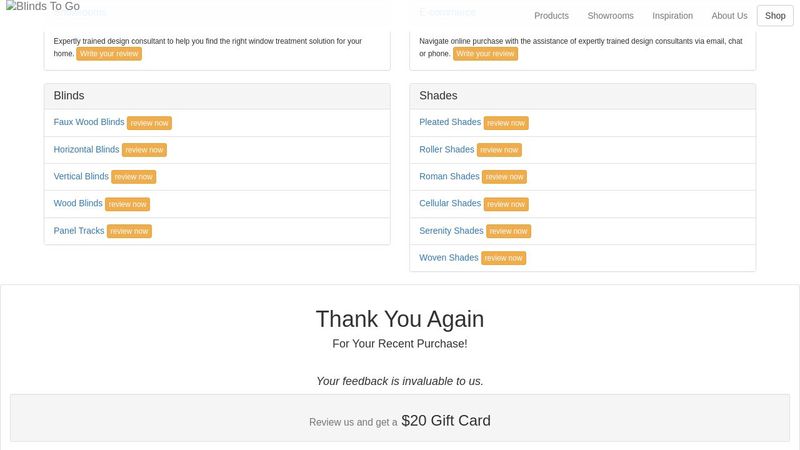Review now for Serenity Shades
Viewport: 800px width, 450px height.
point(508,231)
